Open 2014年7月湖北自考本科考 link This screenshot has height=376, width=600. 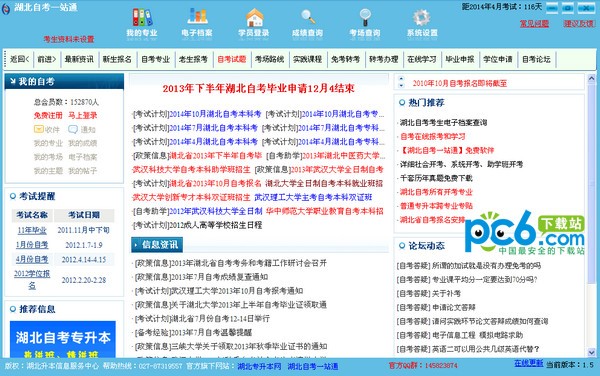[x=214, y=128]
